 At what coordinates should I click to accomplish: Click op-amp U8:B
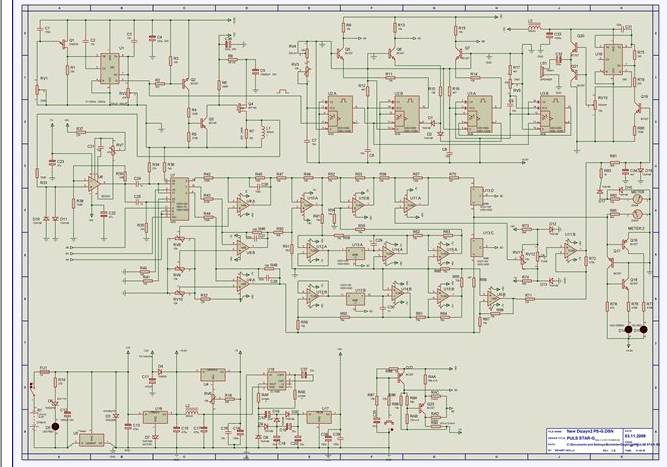[x=242, y=247]
